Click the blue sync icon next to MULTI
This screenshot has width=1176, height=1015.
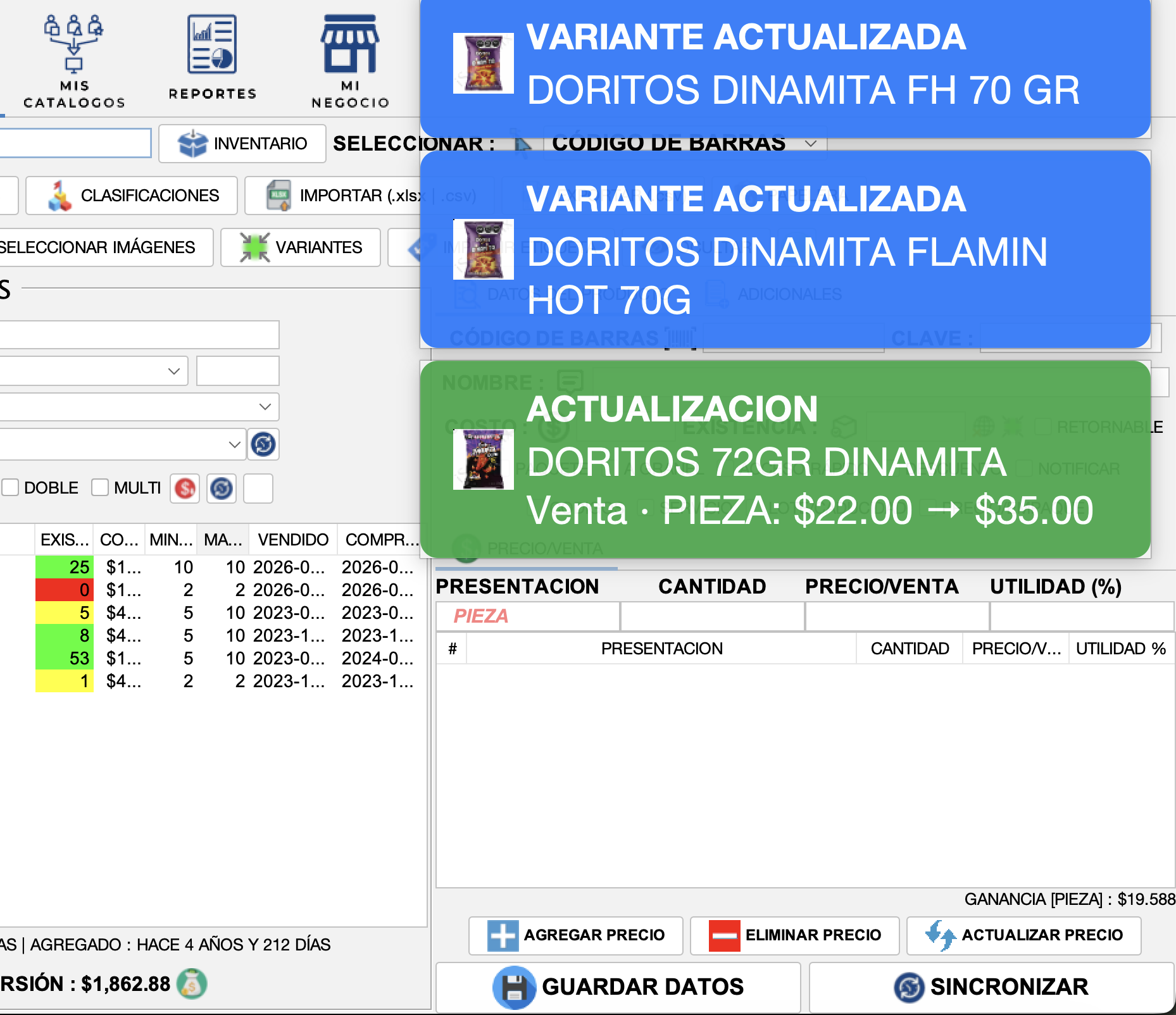(x=222, y=489)
